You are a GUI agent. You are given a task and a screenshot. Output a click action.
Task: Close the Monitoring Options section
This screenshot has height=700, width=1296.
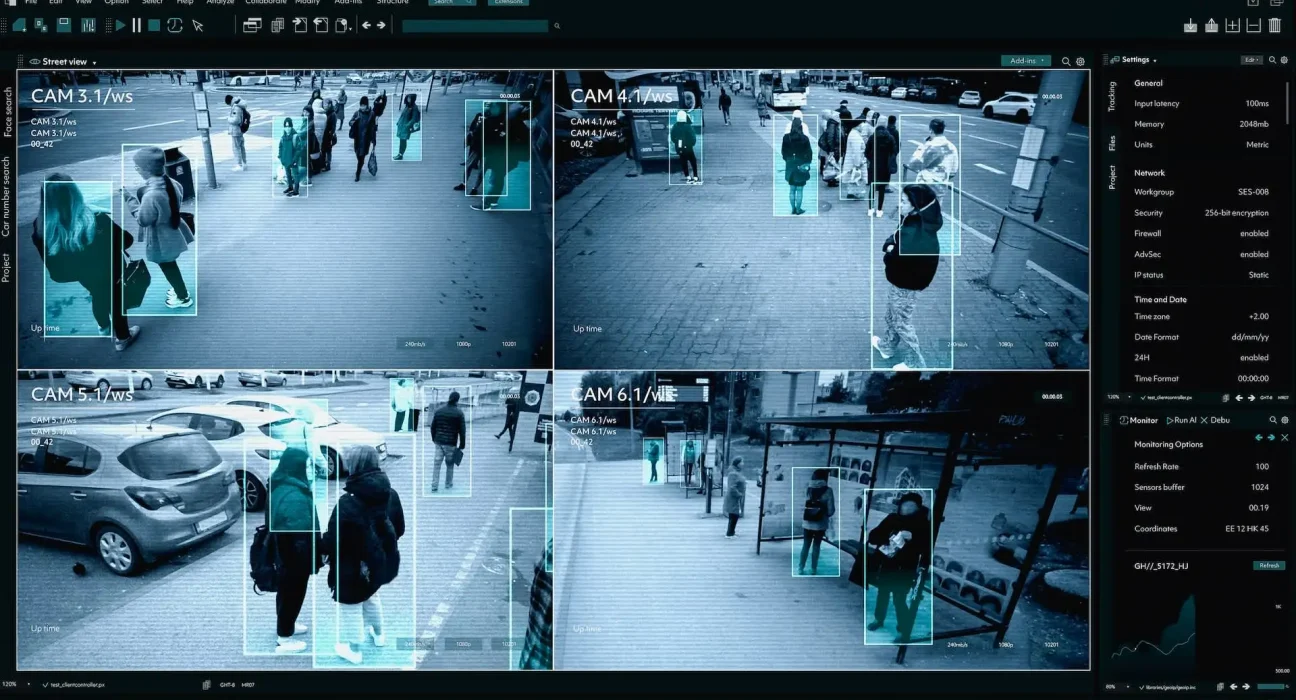[1285, 438]
